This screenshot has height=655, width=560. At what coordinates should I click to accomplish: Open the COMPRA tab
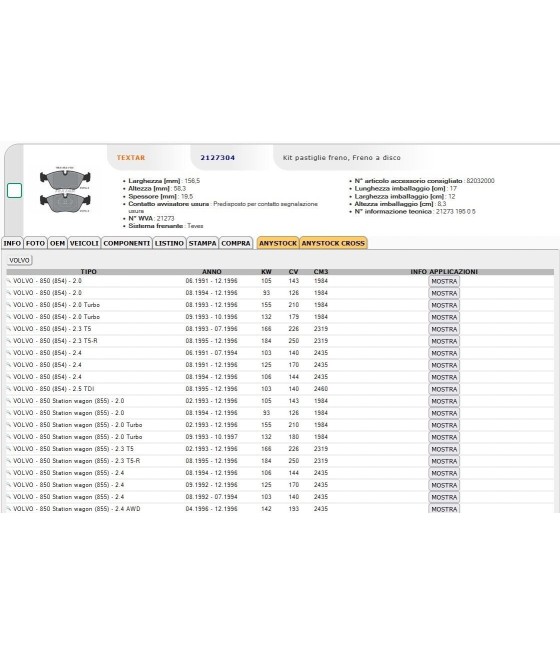click(x=236, y=243)
